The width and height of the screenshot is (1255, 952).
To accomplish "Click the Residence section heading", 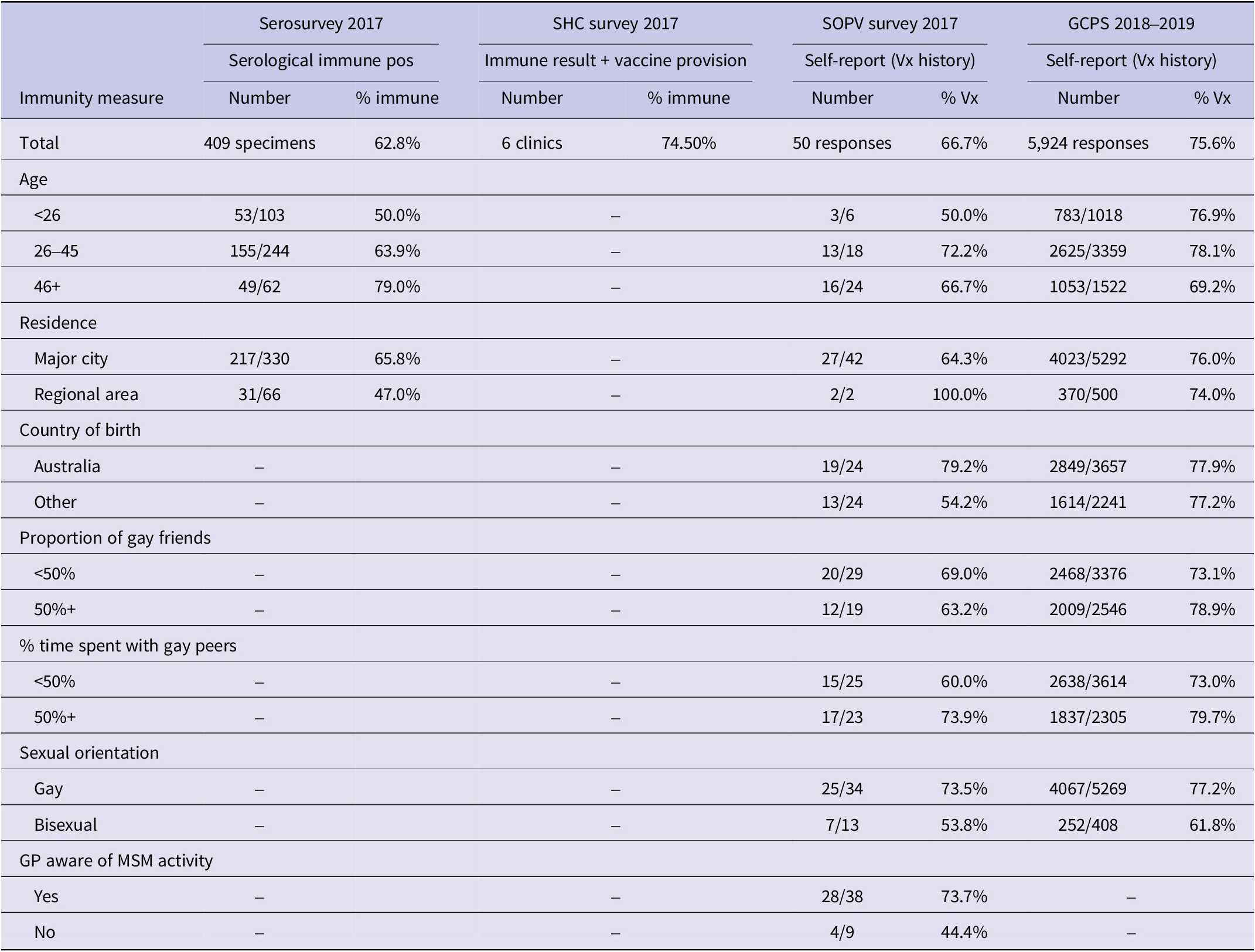I will pyautogui.click(x=58, y=323).
